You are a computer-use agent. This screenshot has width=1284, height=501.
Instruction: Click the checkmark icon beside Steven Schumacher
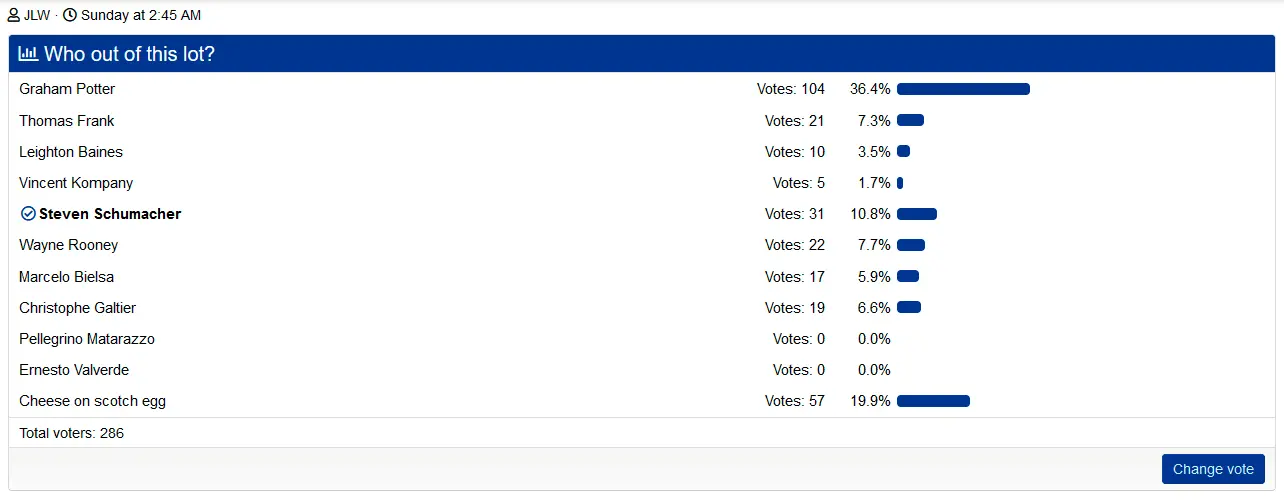[x=28, y=214]
